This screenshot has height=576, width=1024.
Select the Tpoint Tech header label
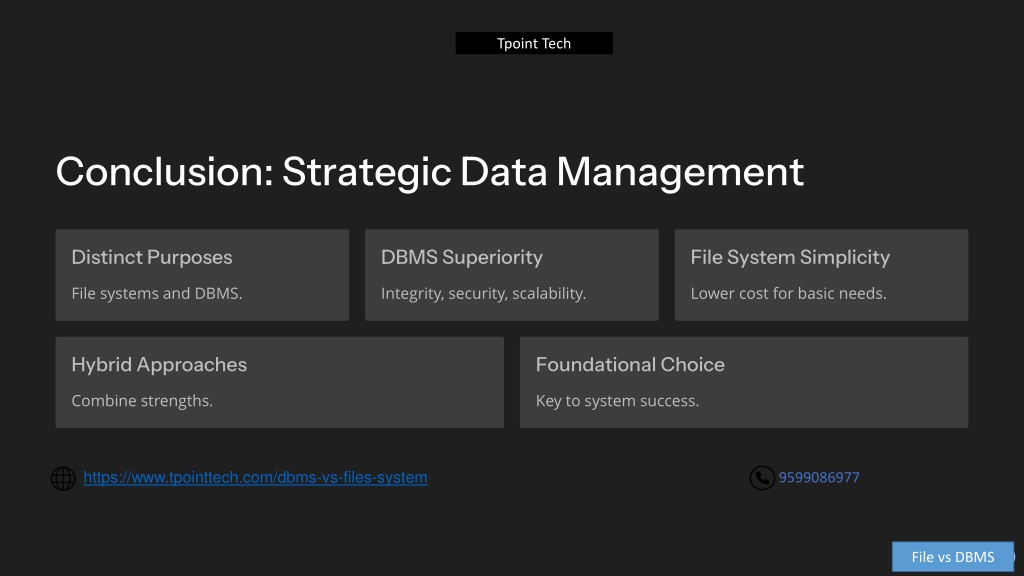point(534,43)
